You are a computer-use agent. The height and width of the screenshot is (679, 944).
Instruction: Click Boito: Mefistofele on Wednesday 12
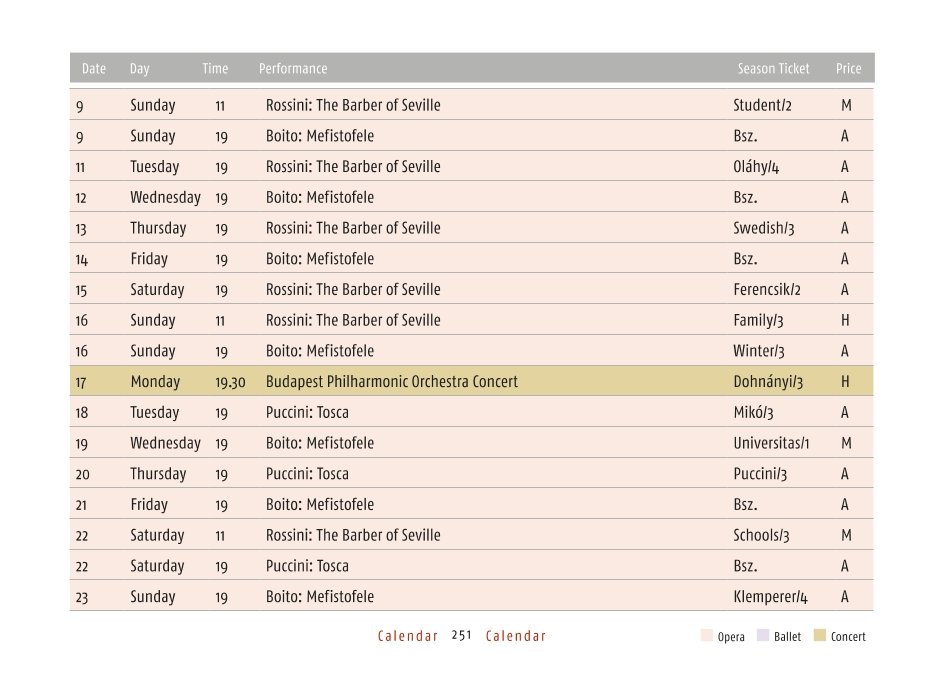(x=320, y=197)
